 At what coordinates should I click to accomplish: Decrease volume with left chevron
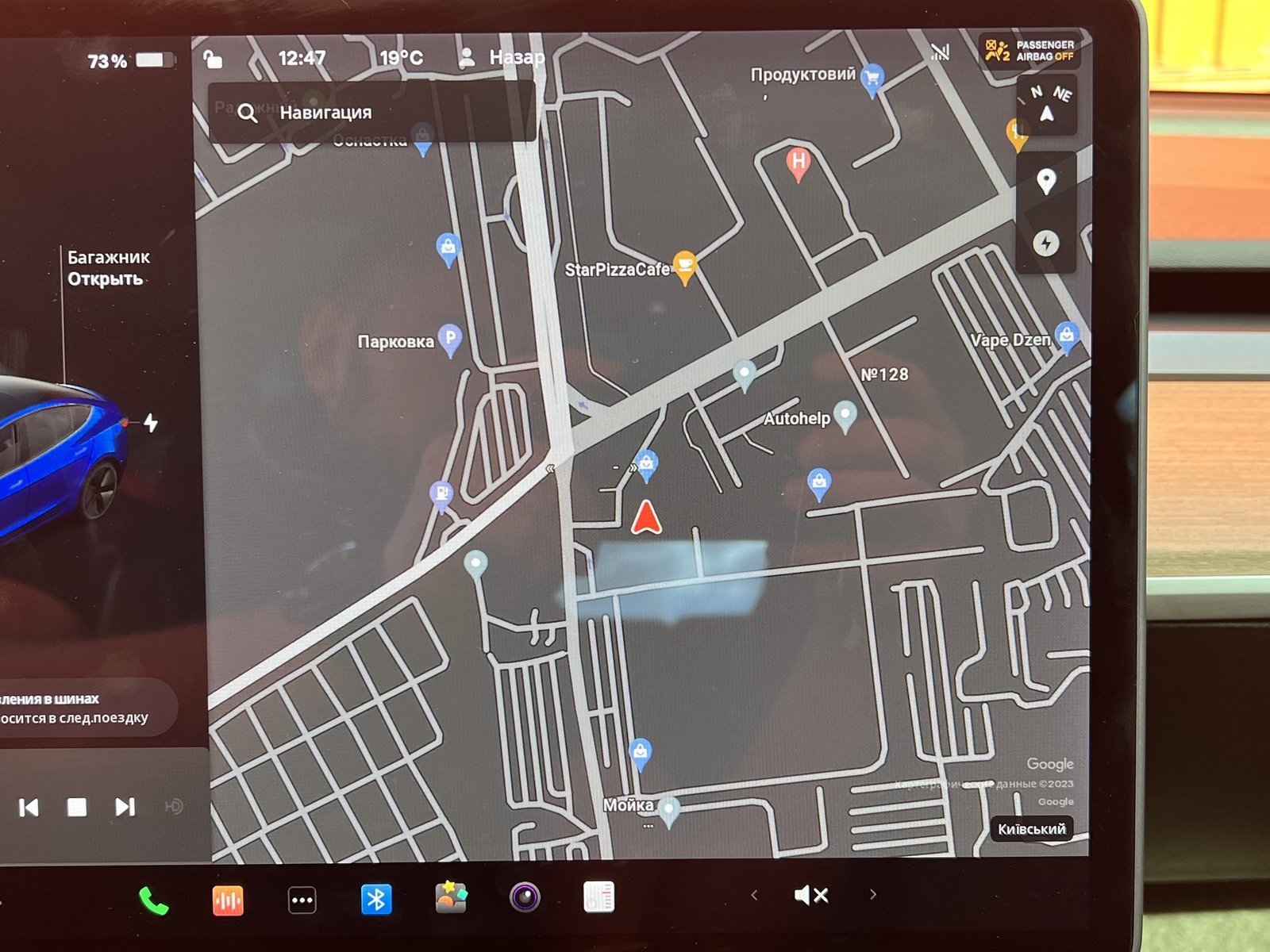pyautogui.click(x=754, y=896)
